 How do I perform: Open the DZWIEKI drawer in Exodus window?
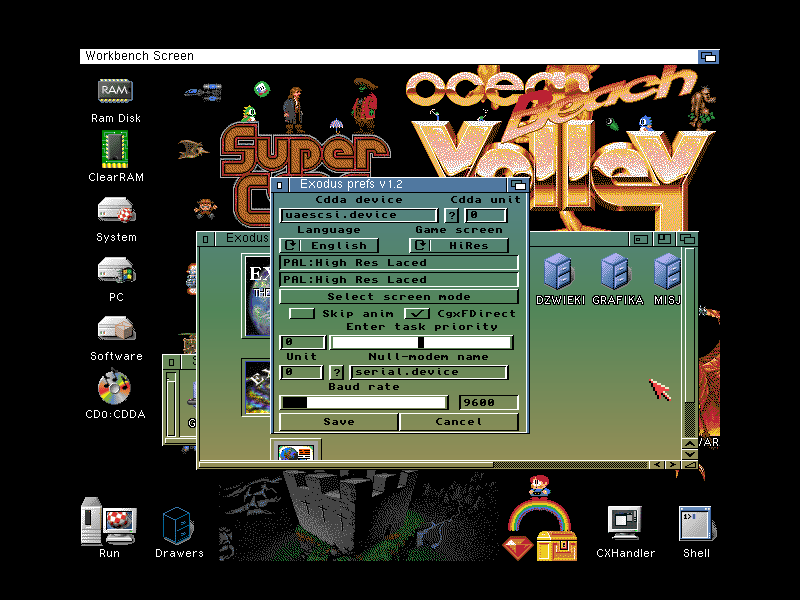click(x=559, y=271)
